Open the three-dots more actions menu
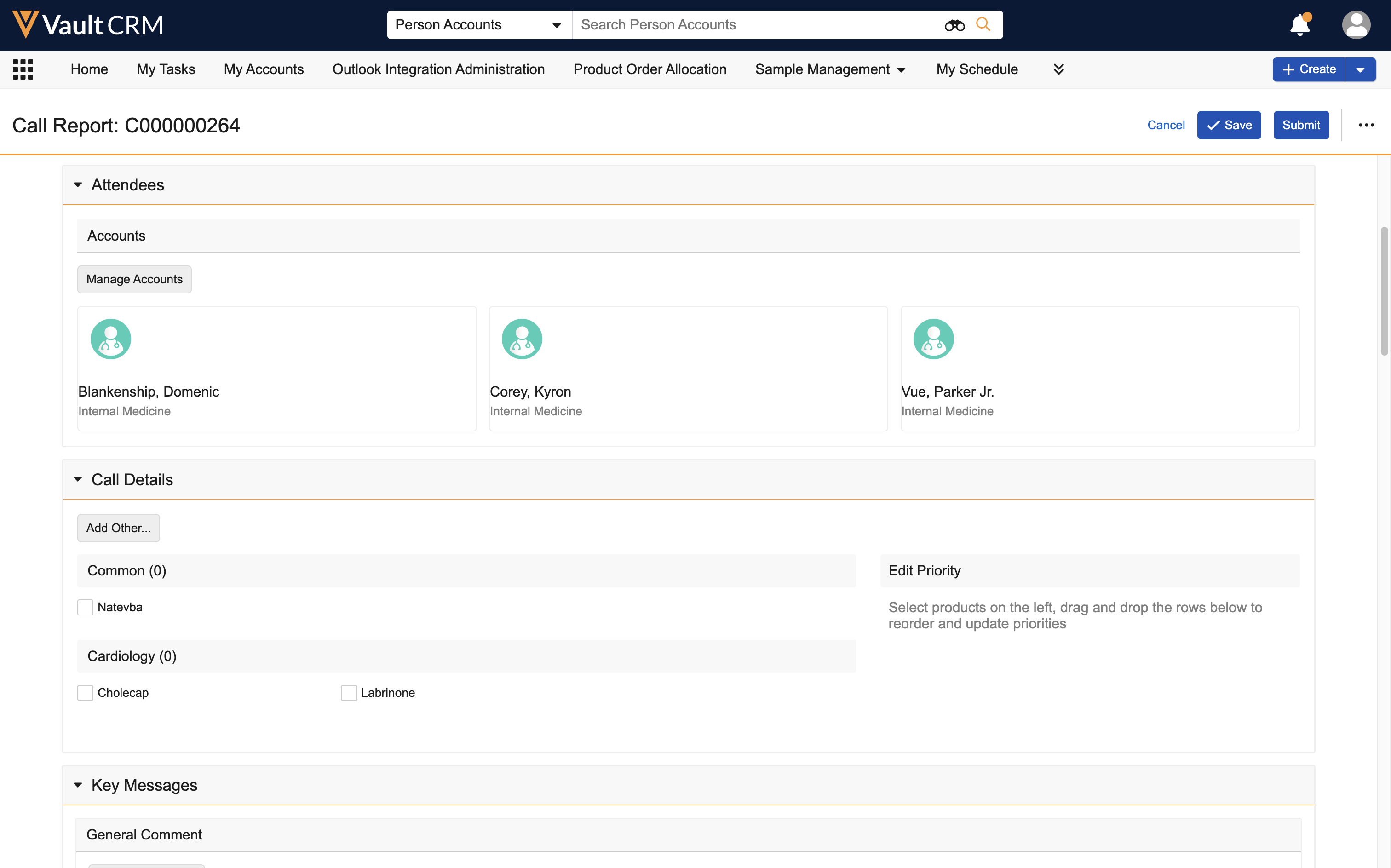The width and height of the screenshot is (1391, 868). click(1366, 125)
